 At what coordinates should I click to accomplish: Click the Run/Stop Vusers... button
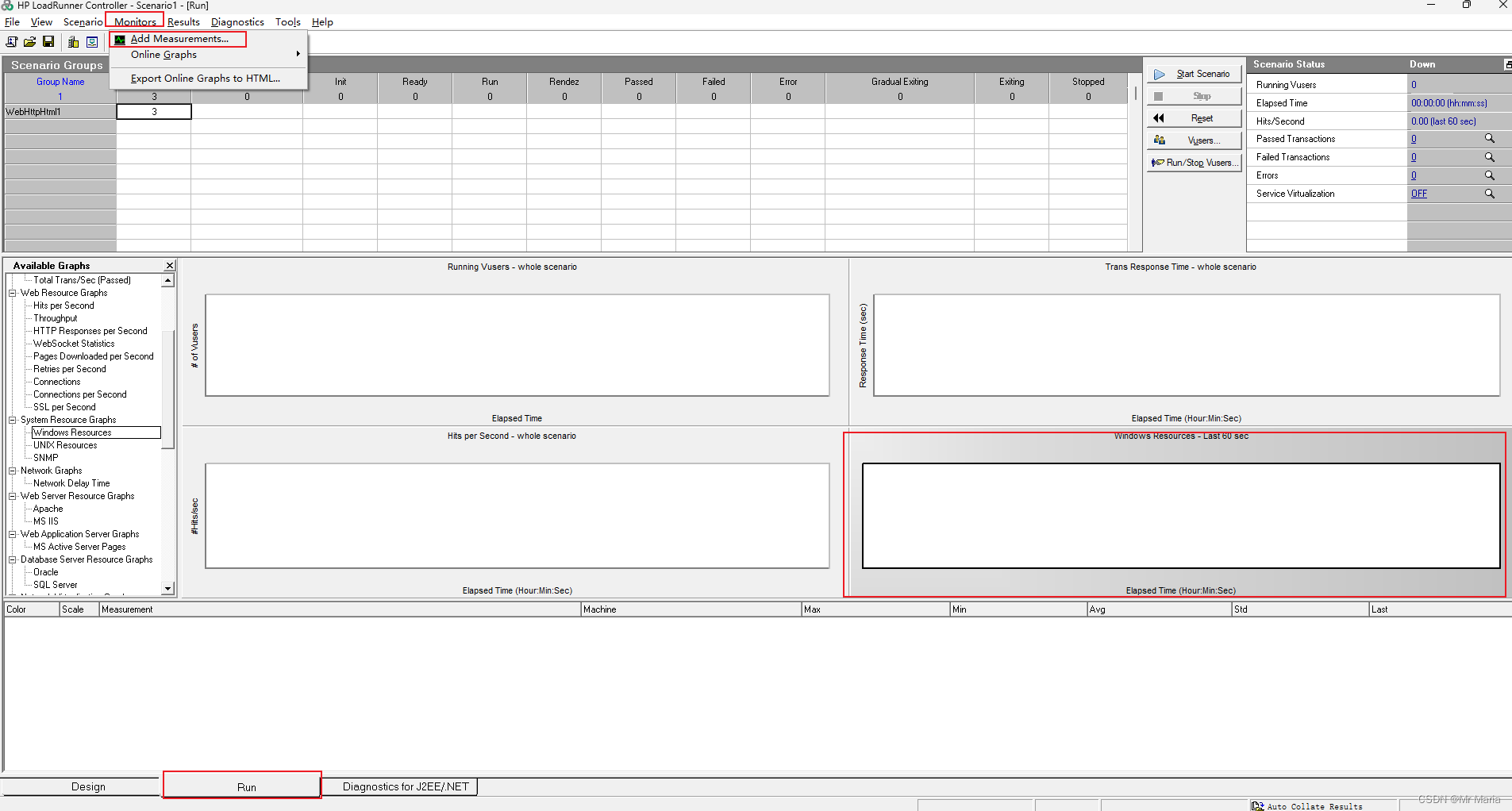1194,163
